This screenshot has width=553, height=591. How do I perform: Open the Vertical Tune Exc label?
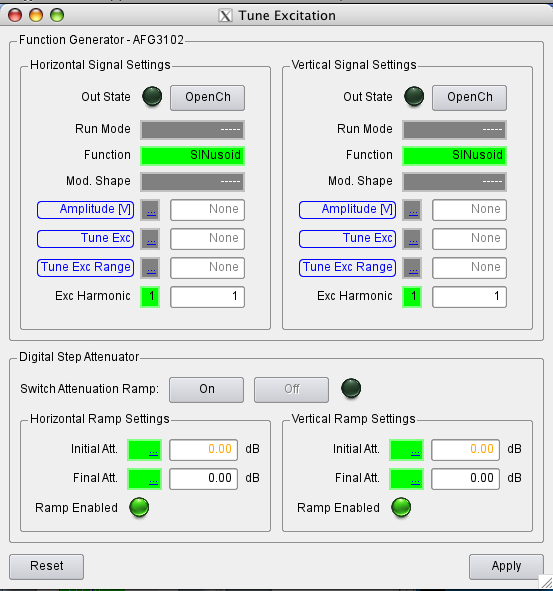point(348,239)
